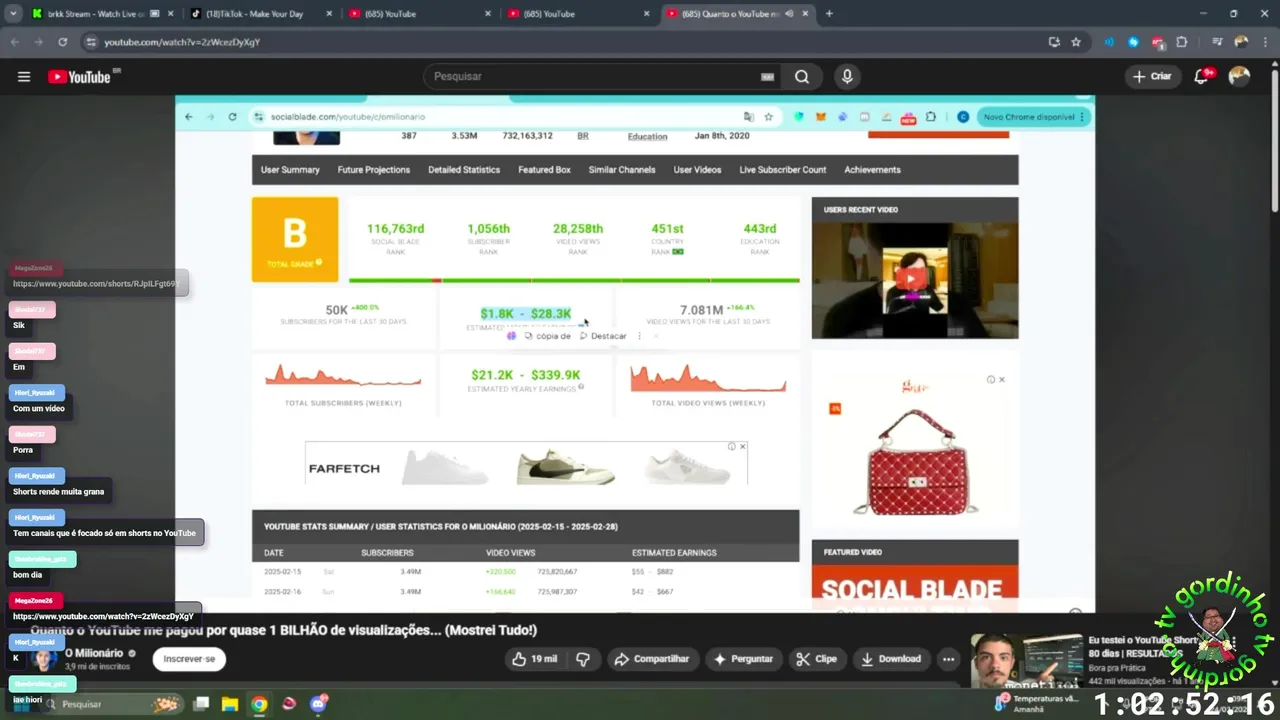
Task: Open the O Milionário channel name link
Action: 94,653
